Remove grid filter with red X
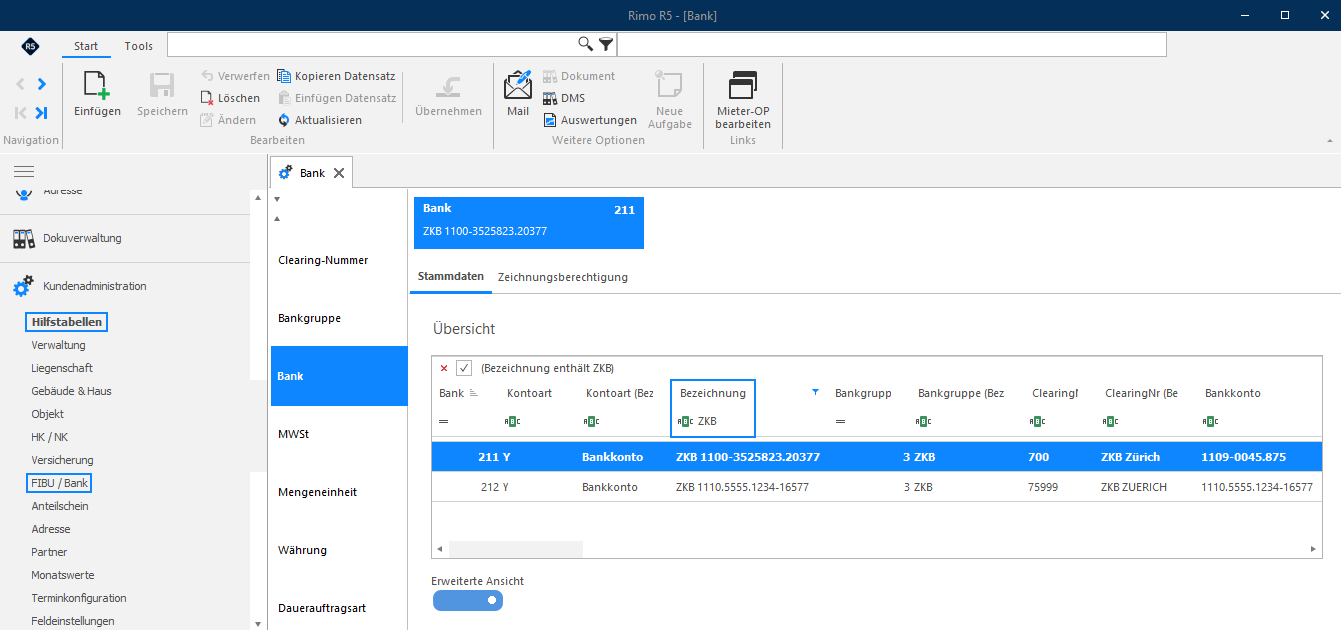The width and height of the screenshot is (1341, 630). [x=444, y=368]
